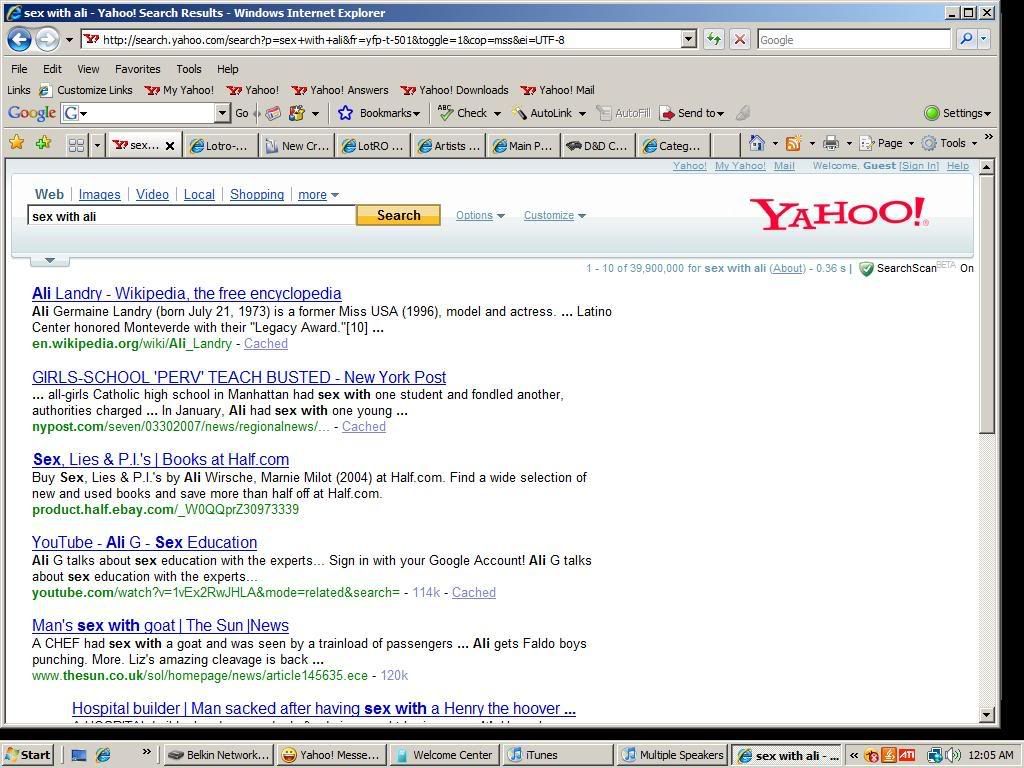This screenshot has height=768, width=1024.
Task: Switch to the D&D C... tab
Action: 600,146
